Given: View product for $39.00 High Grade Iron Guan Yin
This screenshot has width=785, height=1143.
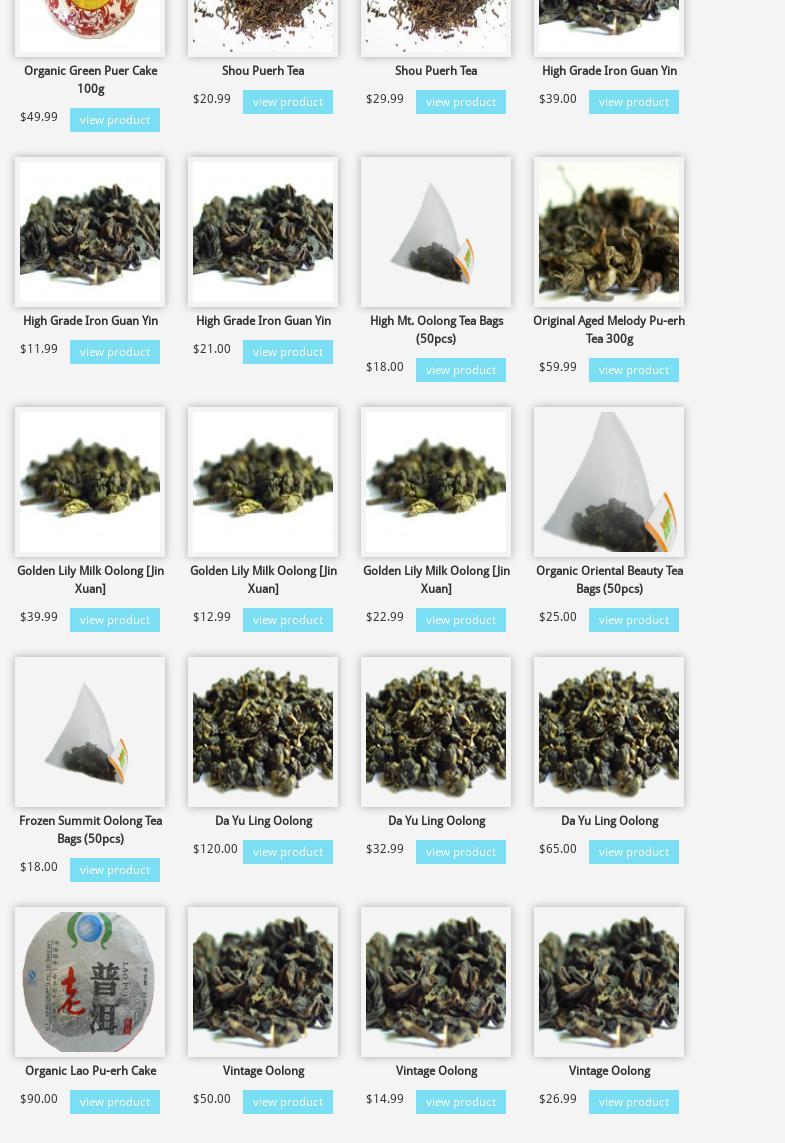Looking at the screenshot, I should (x=634, y=102).
